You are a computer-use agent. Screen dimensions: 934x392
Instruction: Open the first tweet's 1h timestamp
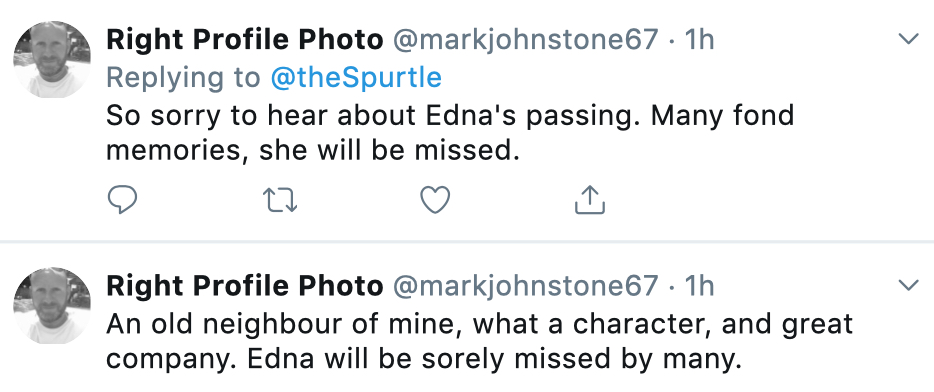pyautogui.click(x=699, y=40)
